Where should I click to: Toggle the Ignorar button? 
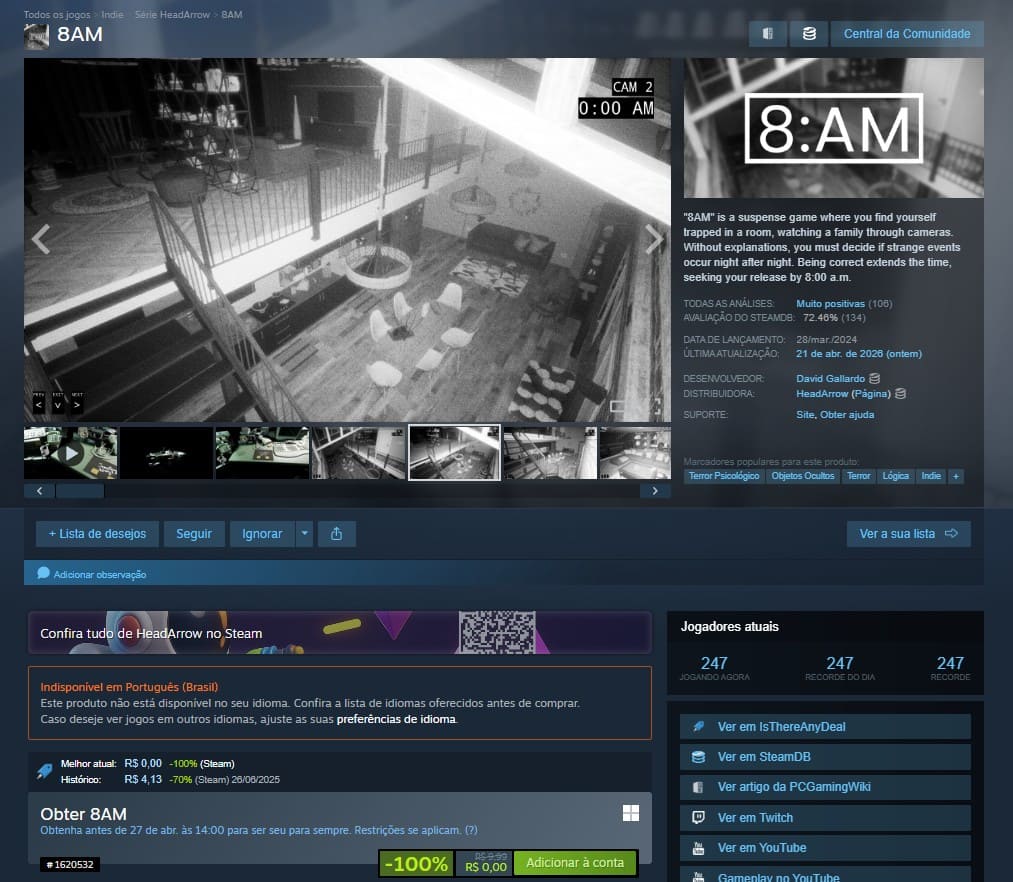coord(262,534)
